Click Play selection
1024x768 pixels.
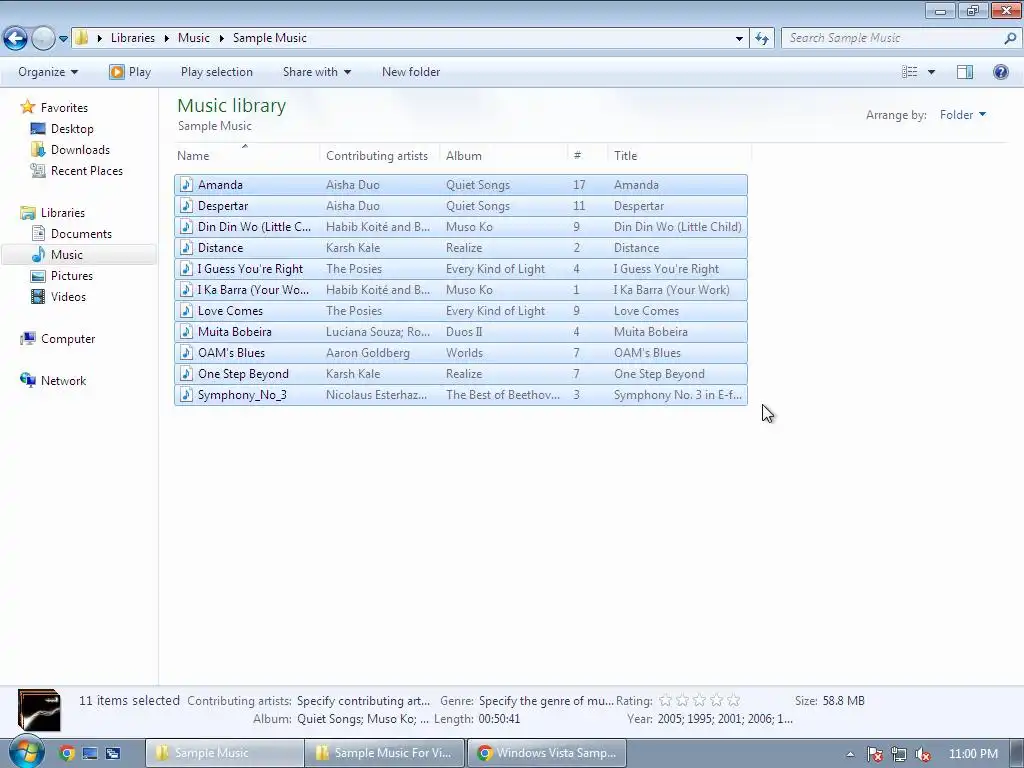pyautogui.click(x=217, y=72)
